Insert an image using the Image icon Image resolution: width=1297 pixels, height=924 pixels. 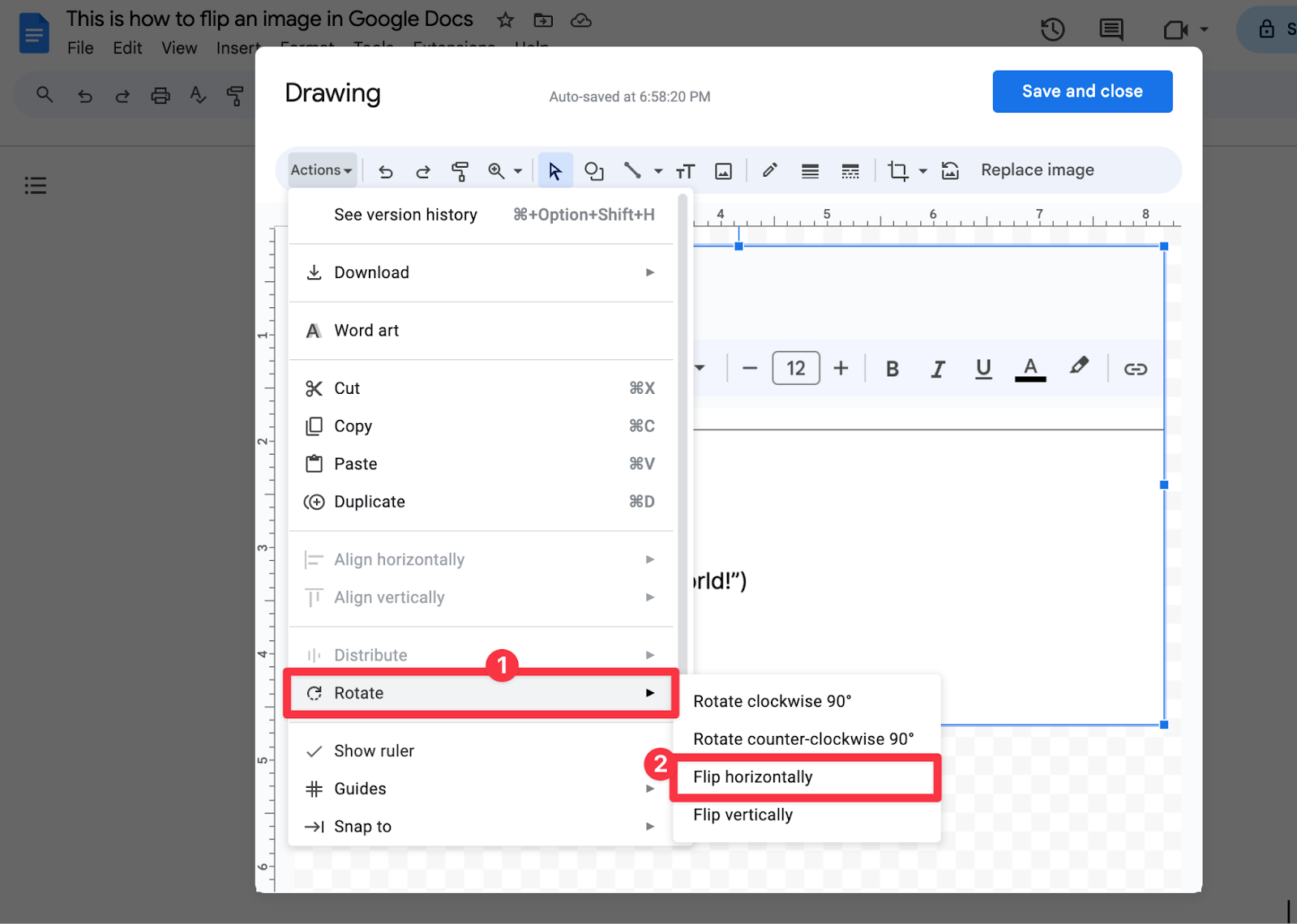(723, 171)
